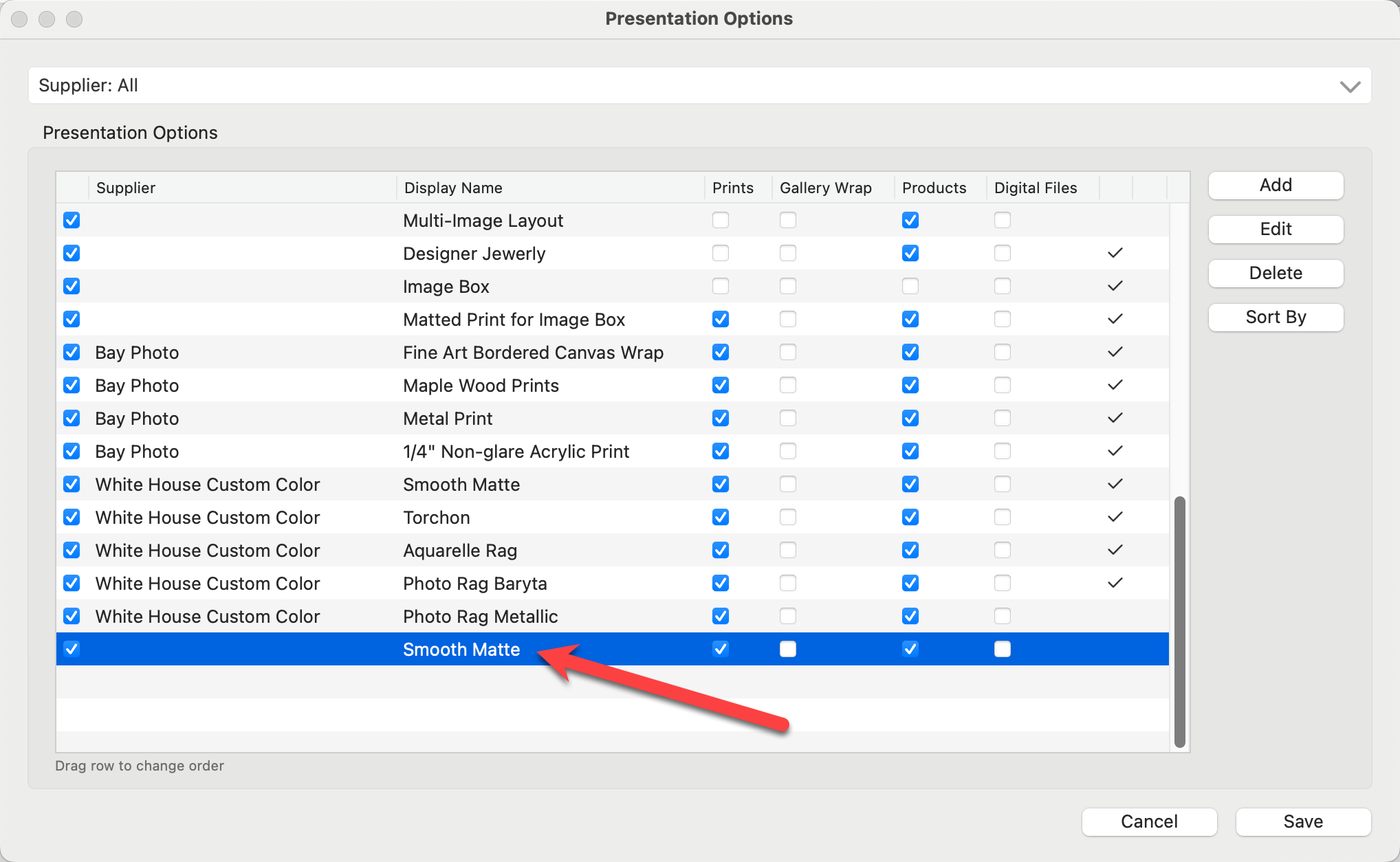Check Products box for Image Box

click(x=910, y=286)
